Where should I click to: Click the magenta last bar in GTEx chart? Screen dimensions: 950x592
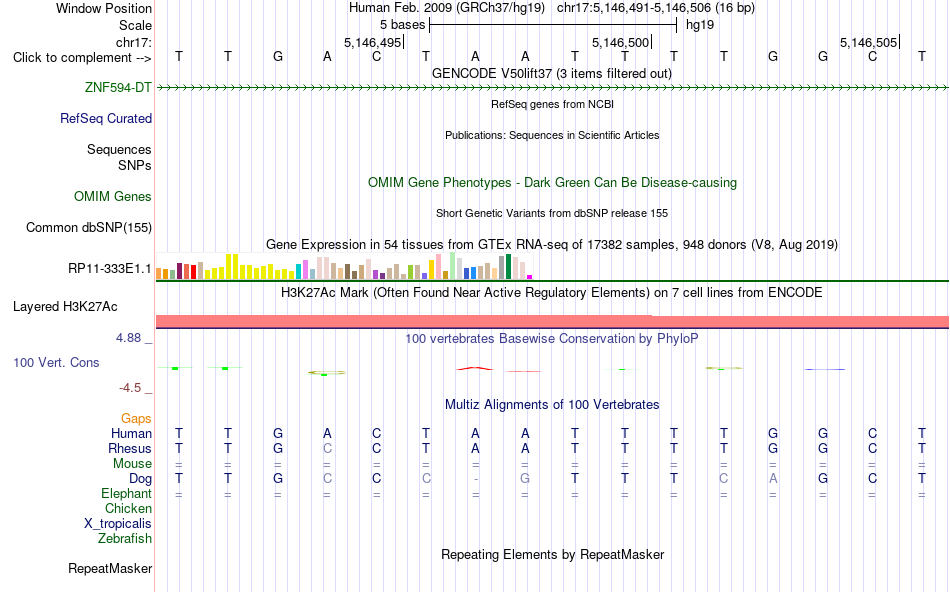click(x=530, y=277)
